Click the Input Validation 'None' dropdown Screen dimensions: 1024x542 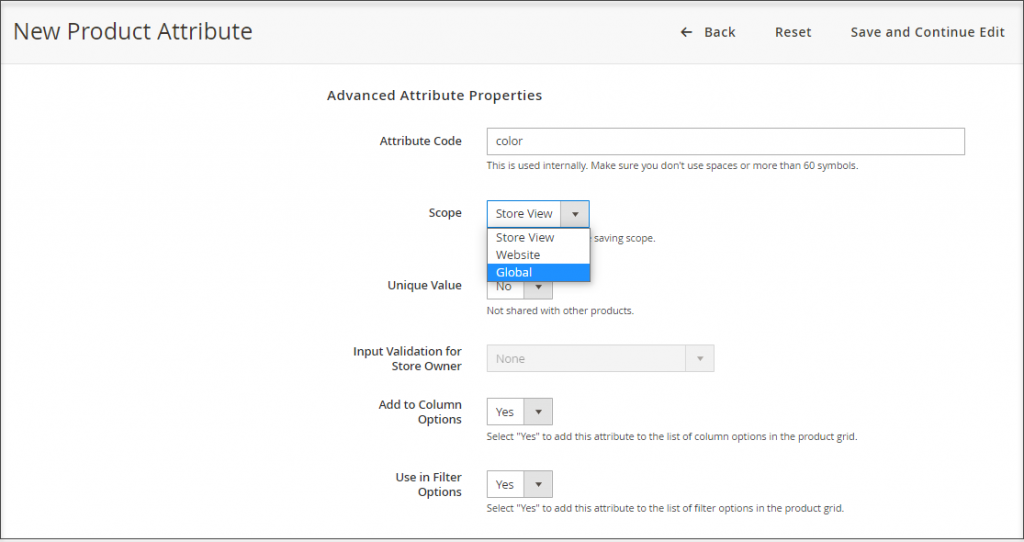coord(586,359)
